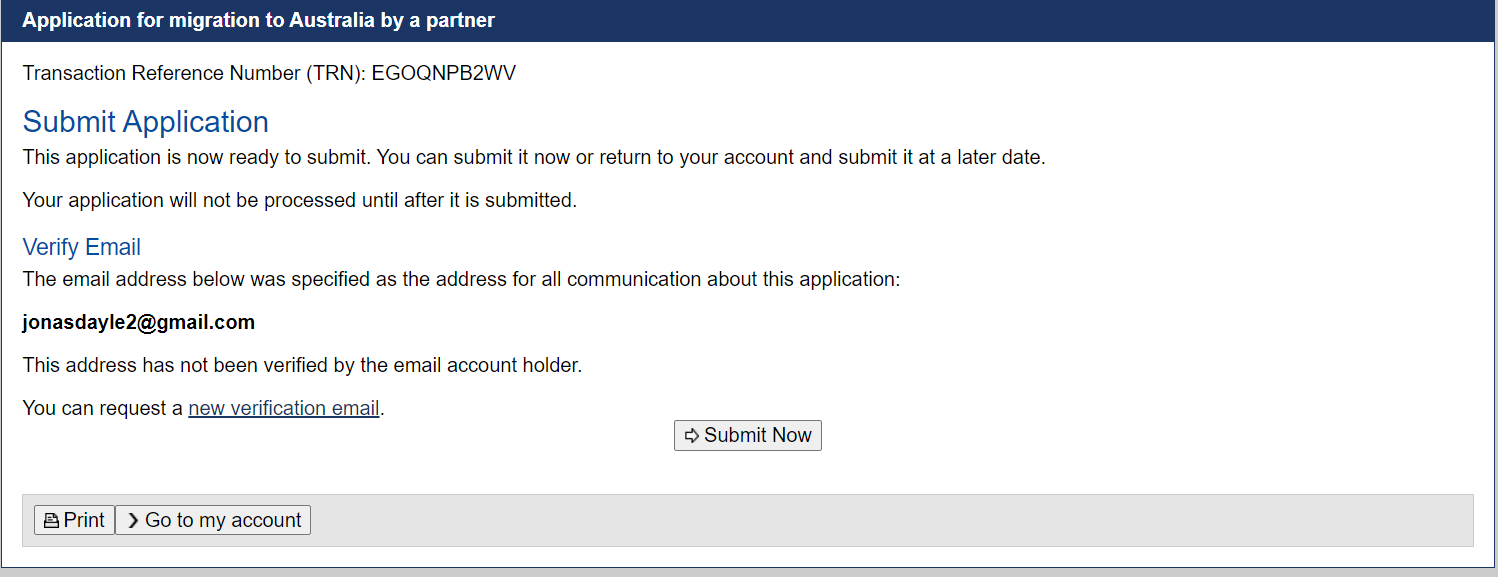Viewport: 1498px width, 577px height.
Task: Click the chevron icon beside Go to my account
Action: click(133, 521)
